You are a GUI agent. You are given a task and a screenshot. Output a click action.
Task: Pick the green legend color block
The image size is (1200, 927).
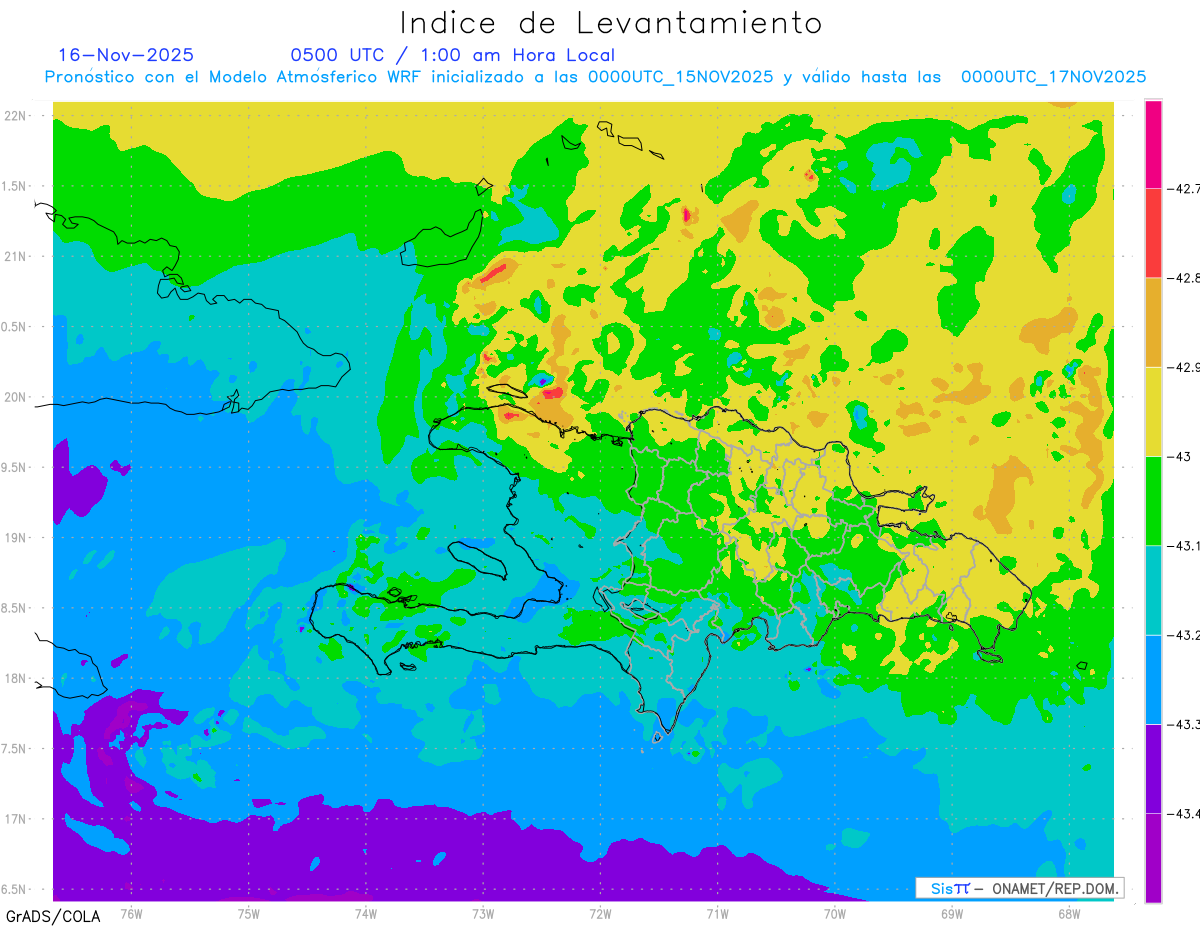point(1153,501)
